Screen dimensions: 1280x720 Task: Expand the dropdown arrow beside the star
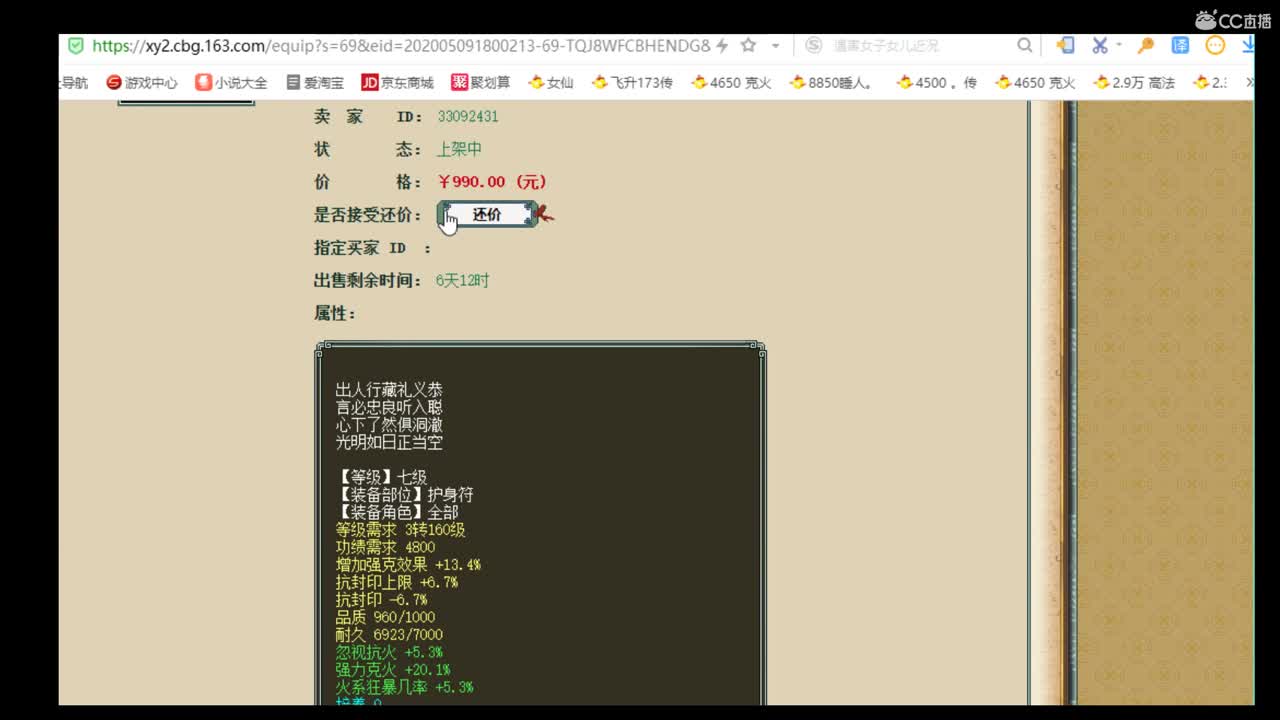(x=775, y=46)
